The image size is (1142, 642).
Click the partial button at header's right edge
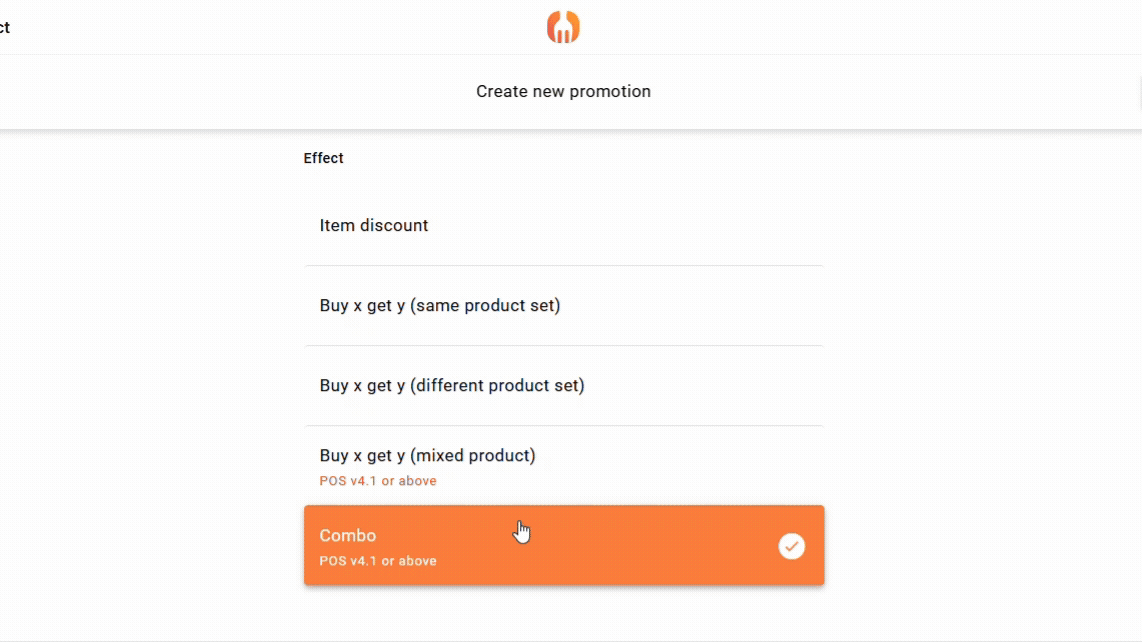click(1139, 91)
